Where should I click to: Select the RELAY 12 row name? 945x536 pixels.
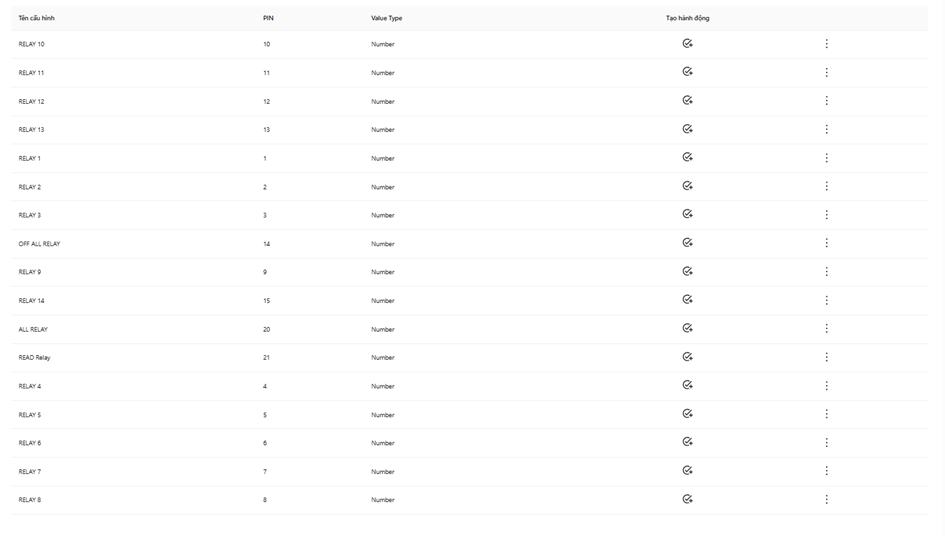(x=31, y=101)
